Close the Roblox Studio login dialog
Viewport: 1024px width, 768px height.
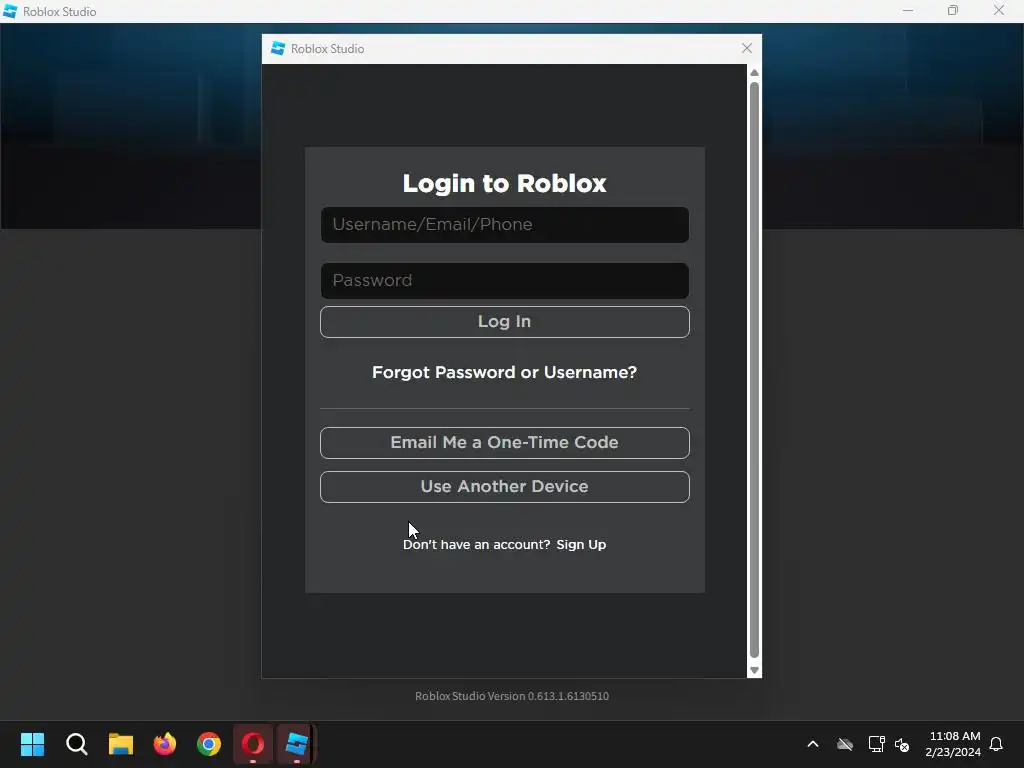747,48
